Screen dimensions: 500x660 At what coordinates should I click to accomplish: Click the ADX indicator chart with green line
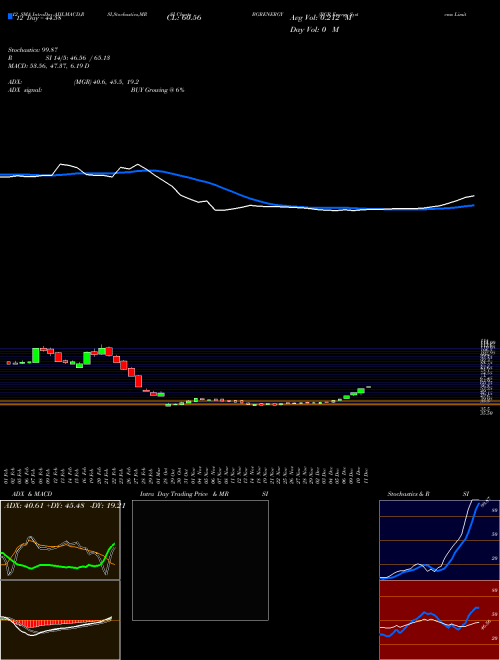[x=60, y=540]
